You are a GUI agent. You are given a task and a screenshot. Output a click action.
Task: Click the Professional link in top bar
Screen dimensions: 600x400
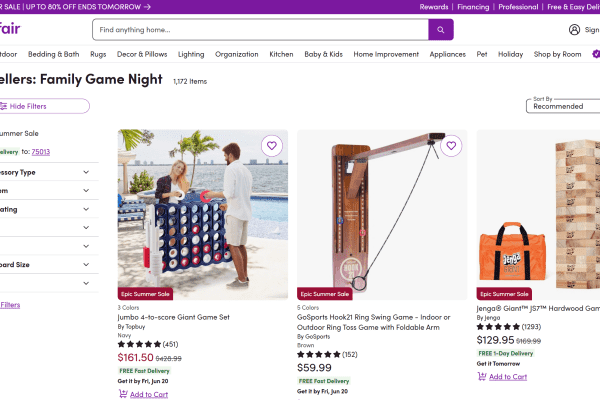click(518, 7)
